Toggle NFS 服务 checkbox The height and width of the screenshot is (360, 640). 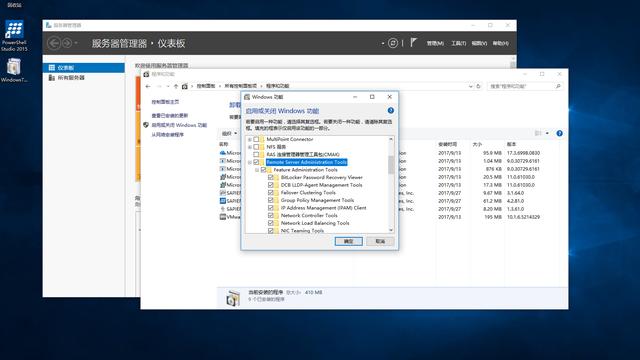256,147
